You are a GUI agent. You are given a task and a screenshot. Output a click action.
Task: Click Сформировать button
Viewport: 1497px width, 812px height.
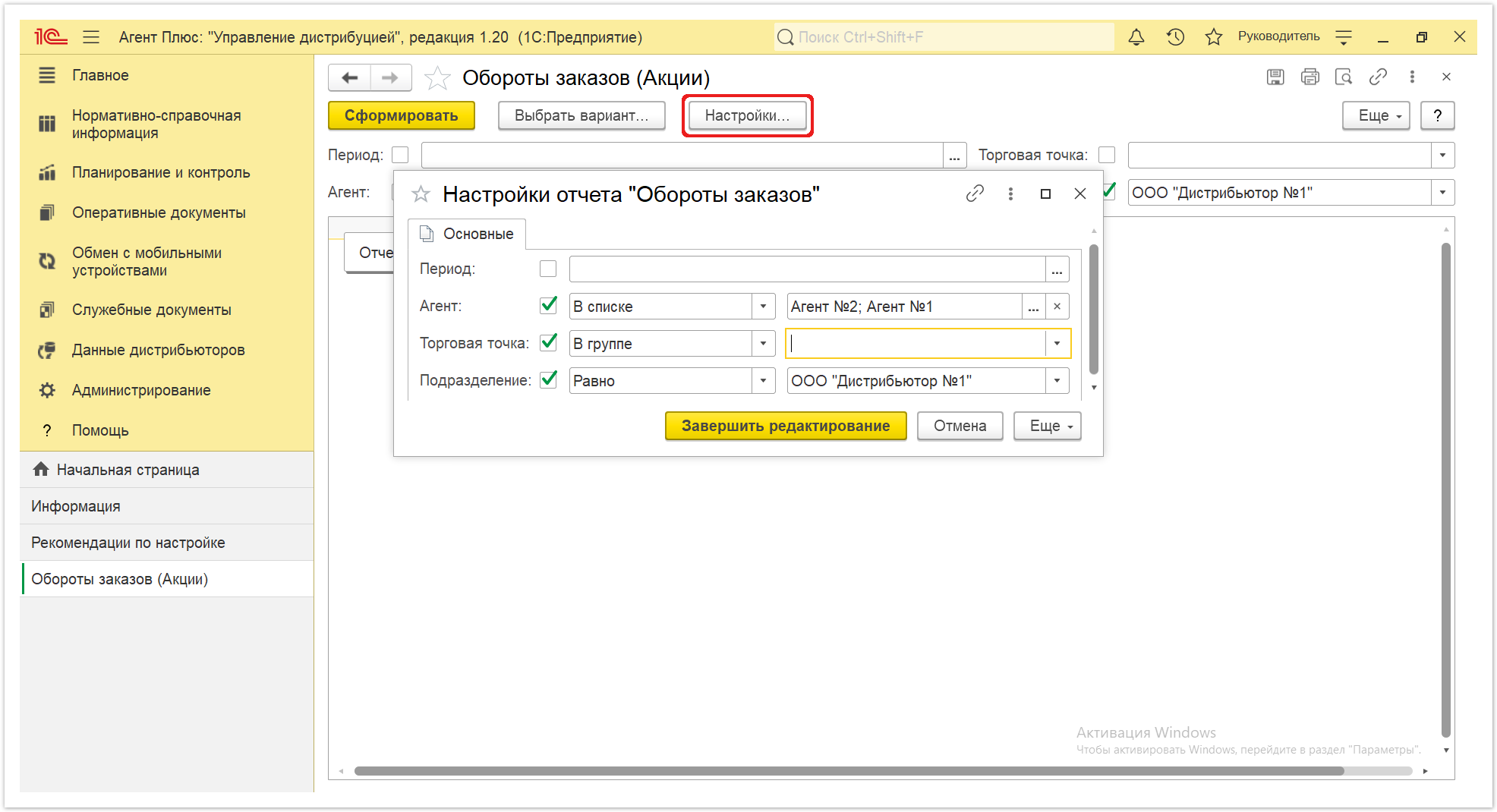pyautogui.click(x=402, y=115)
